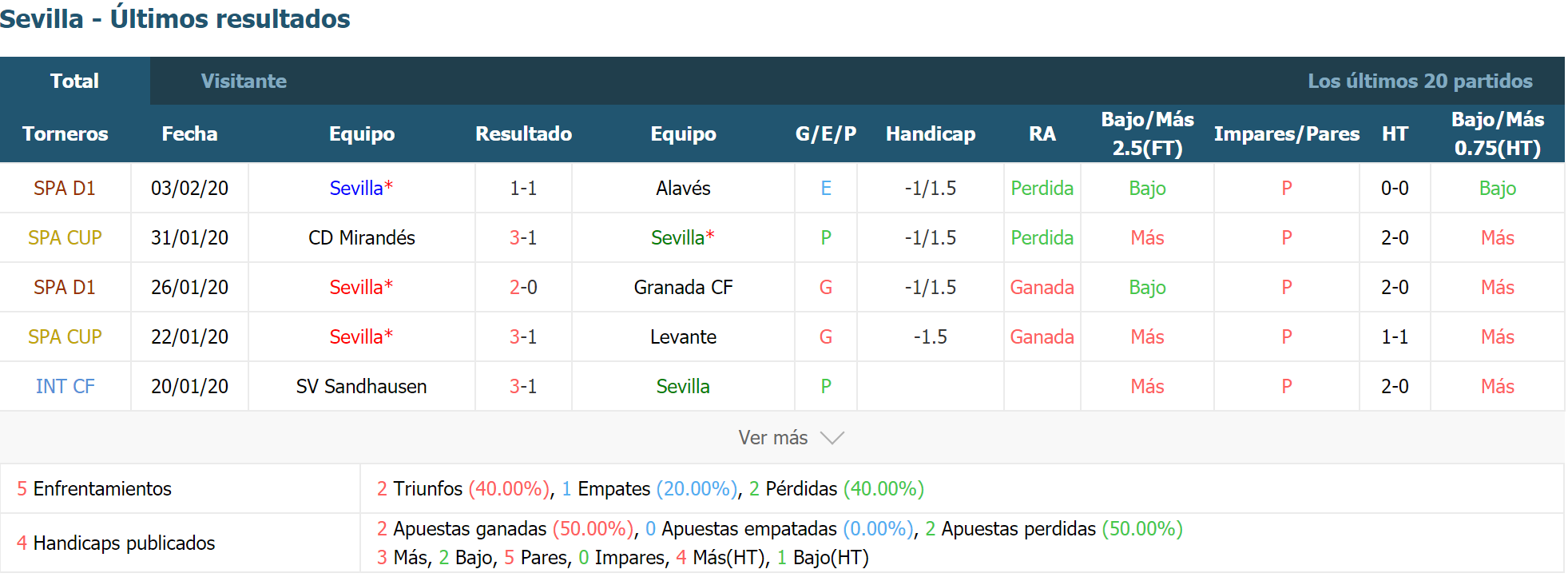Open the INT CF tournament link

pyautogui.click(x=65, y=386)
